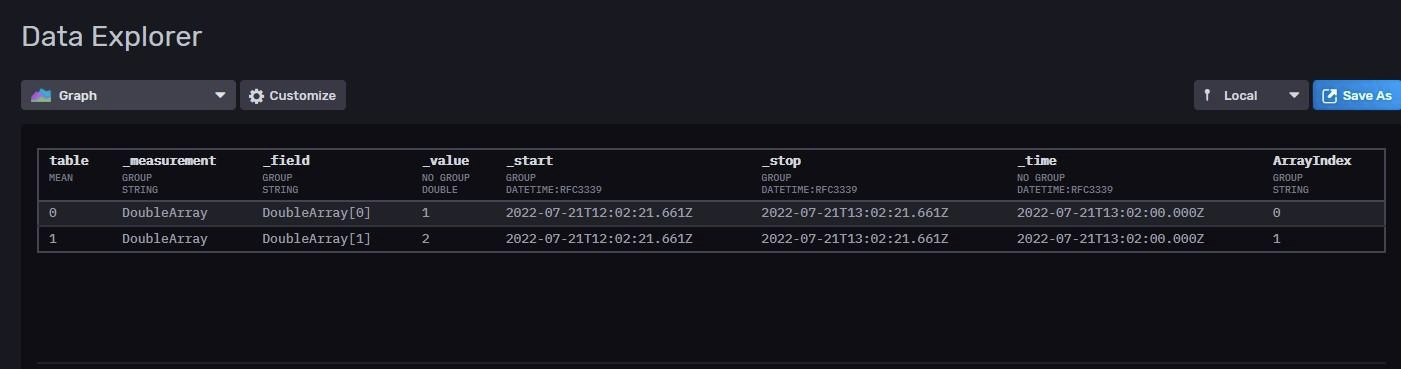
Task: Open the Customize options panel
Action: pos(293,95)
